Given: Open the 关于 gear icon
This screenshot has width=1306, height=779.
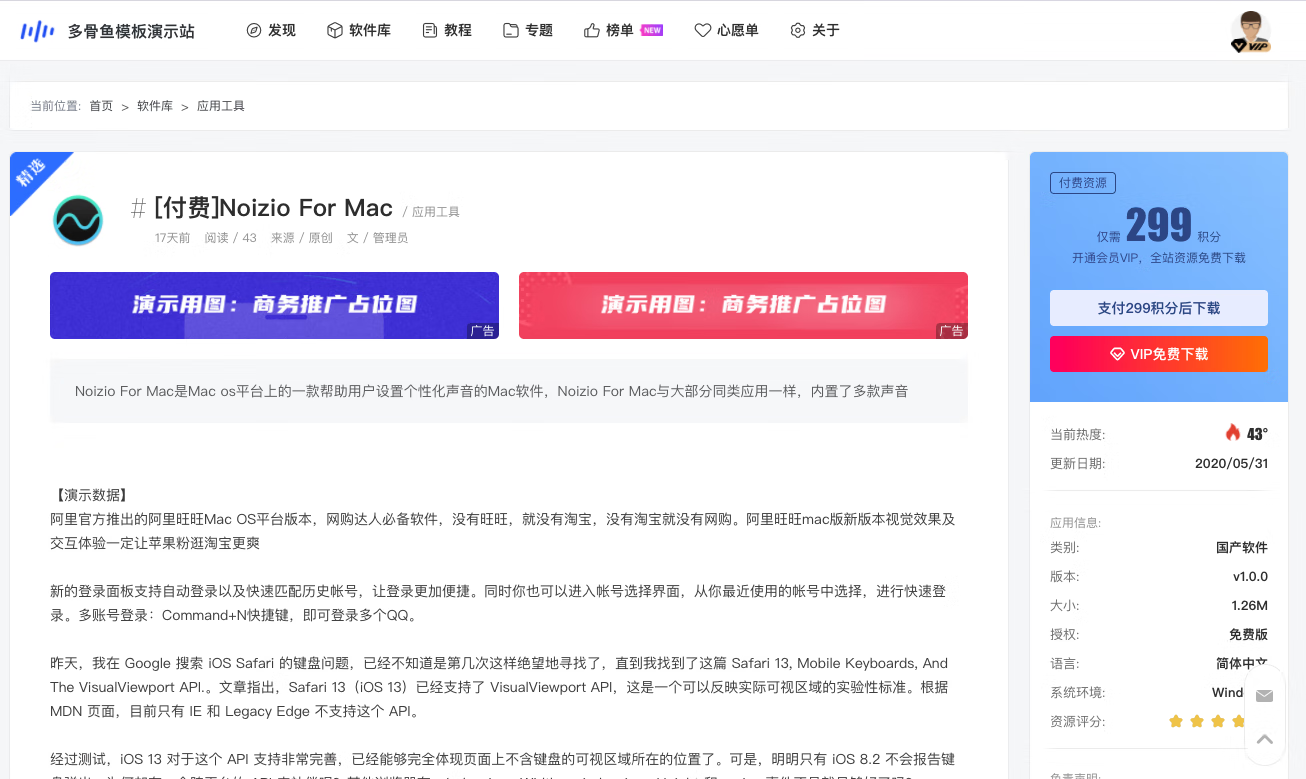Looking at the screenshot, I should pos(797,30).
